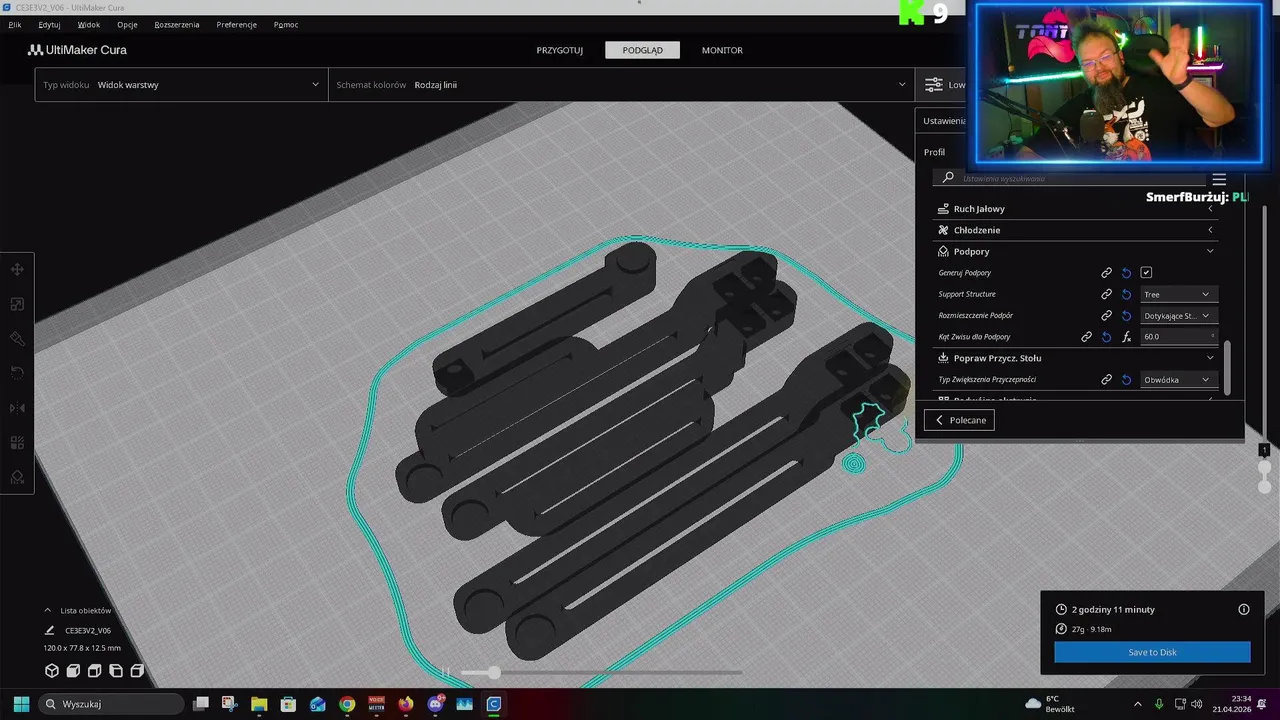Open settings visibility hamburger menu
The height and width of the screenshot is (720, 1280).
[1218, 179]
